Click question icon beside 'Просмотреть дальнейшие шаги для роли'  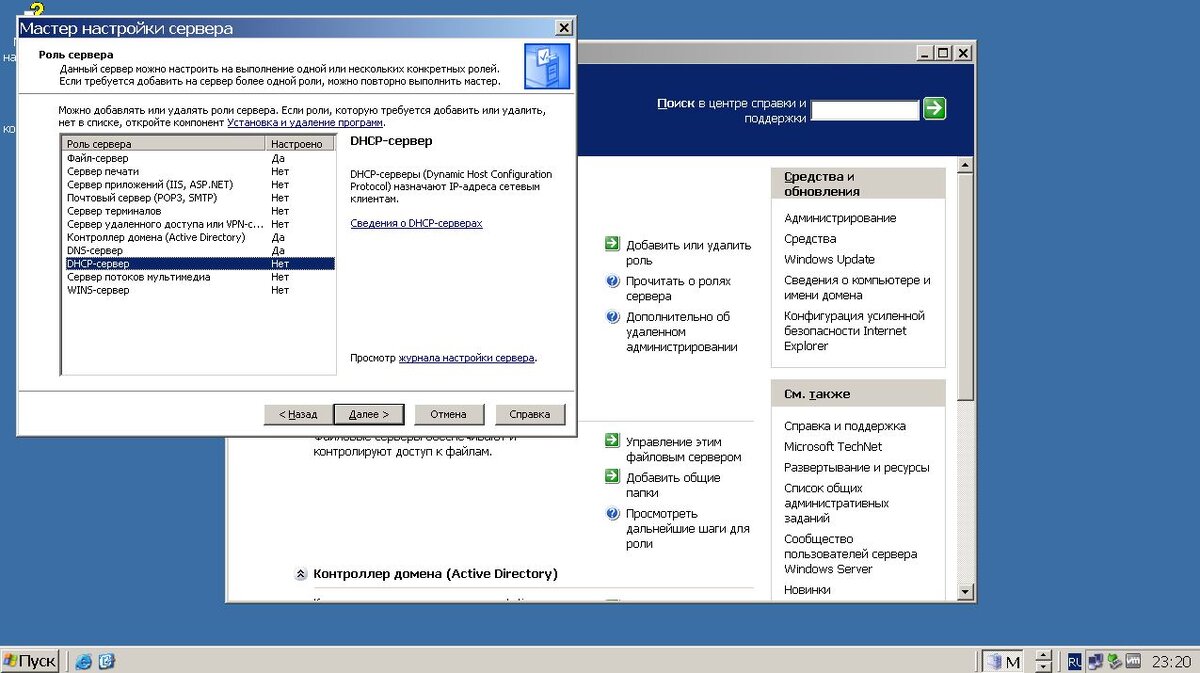click(613, 514)
